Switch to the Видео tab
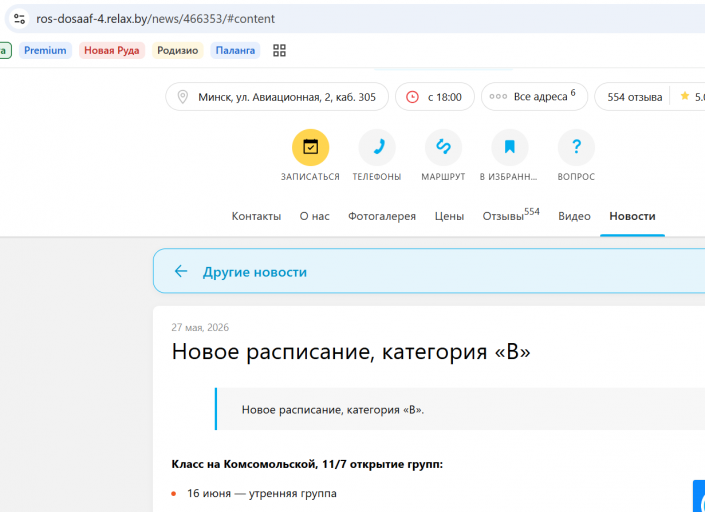Image resolution: width=705 pixels, height=512 pixels. pos(574,216)
